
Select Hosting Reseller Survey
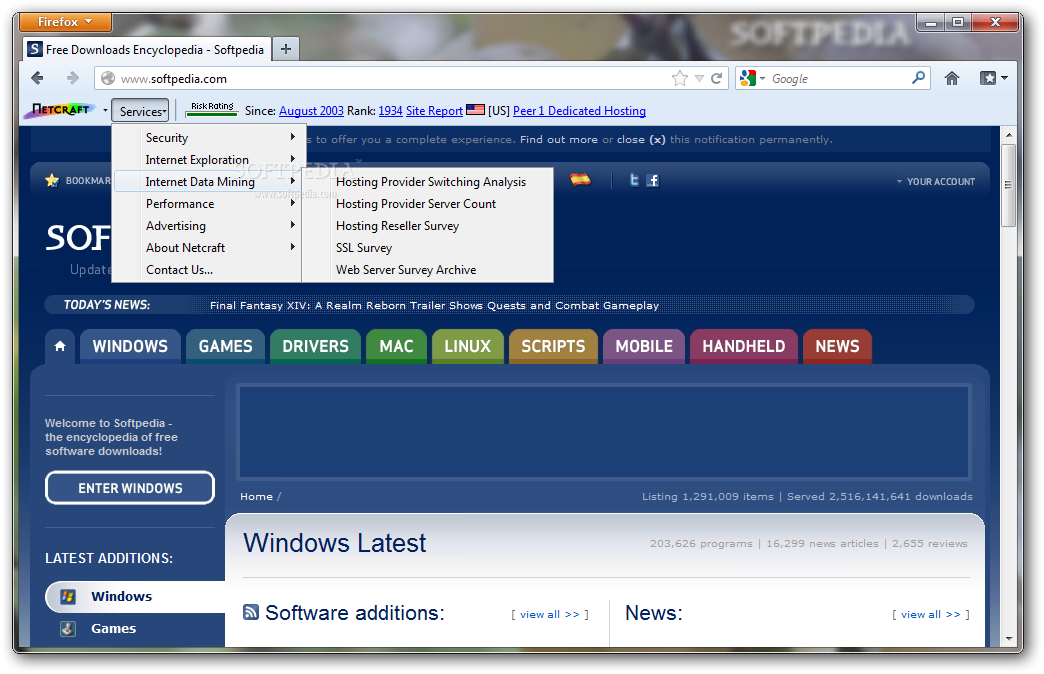pyautogui.click(x=428, y=225)
